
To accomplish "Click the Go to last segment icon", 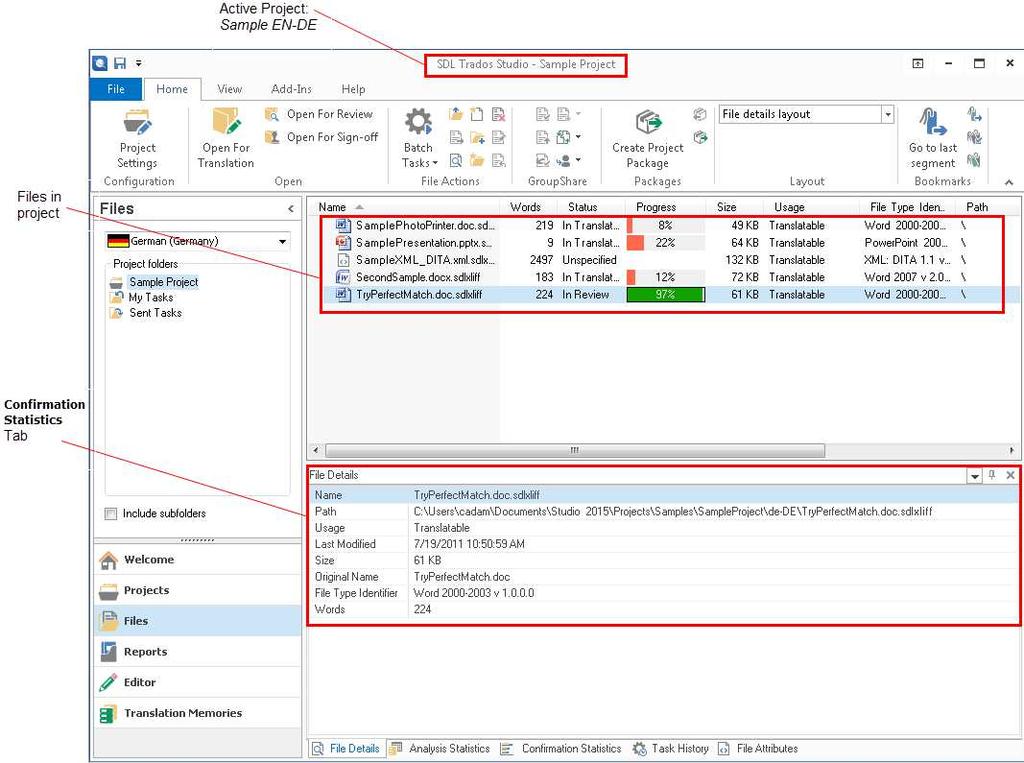I will [x=933, y=122].
